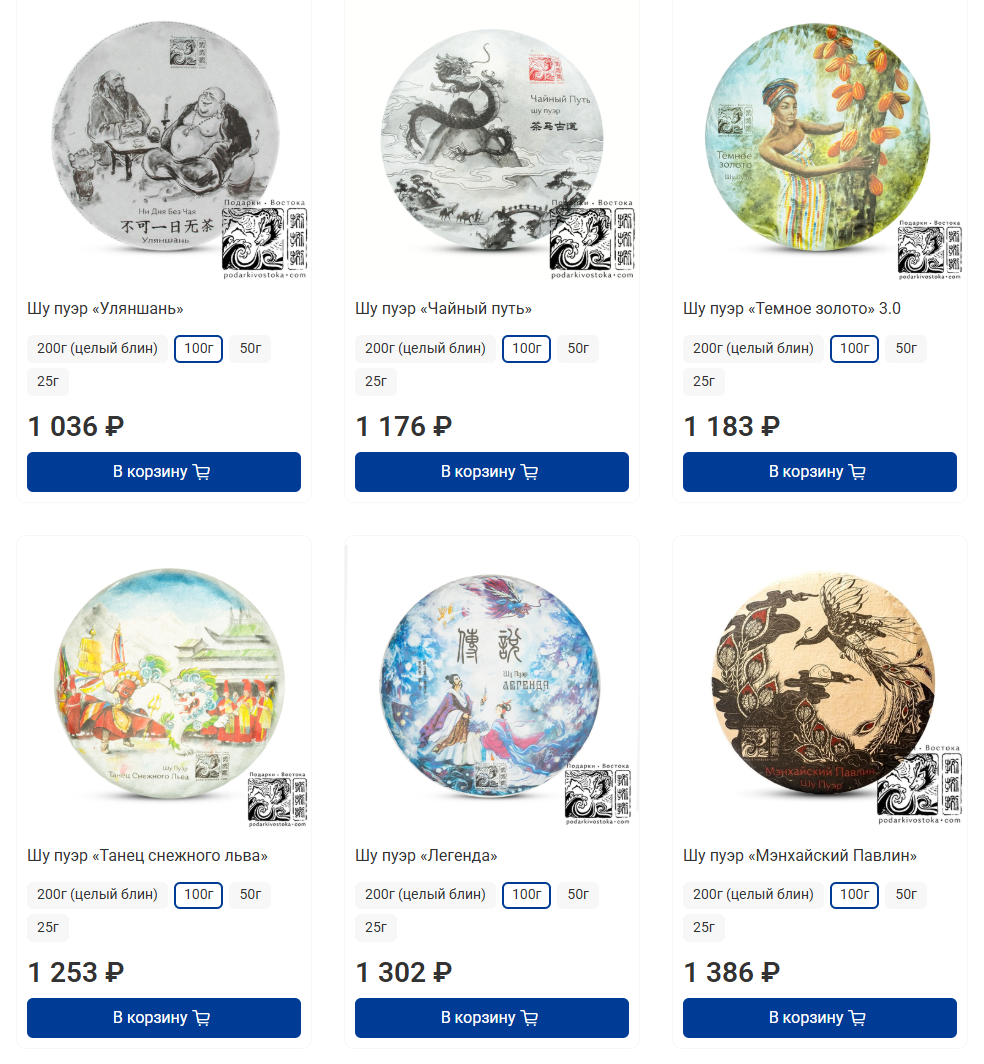The width and height of the screenshot is (984, 1064).
Task: Choose 200г whole cake for «Легенда»
Action: [425, 894]
